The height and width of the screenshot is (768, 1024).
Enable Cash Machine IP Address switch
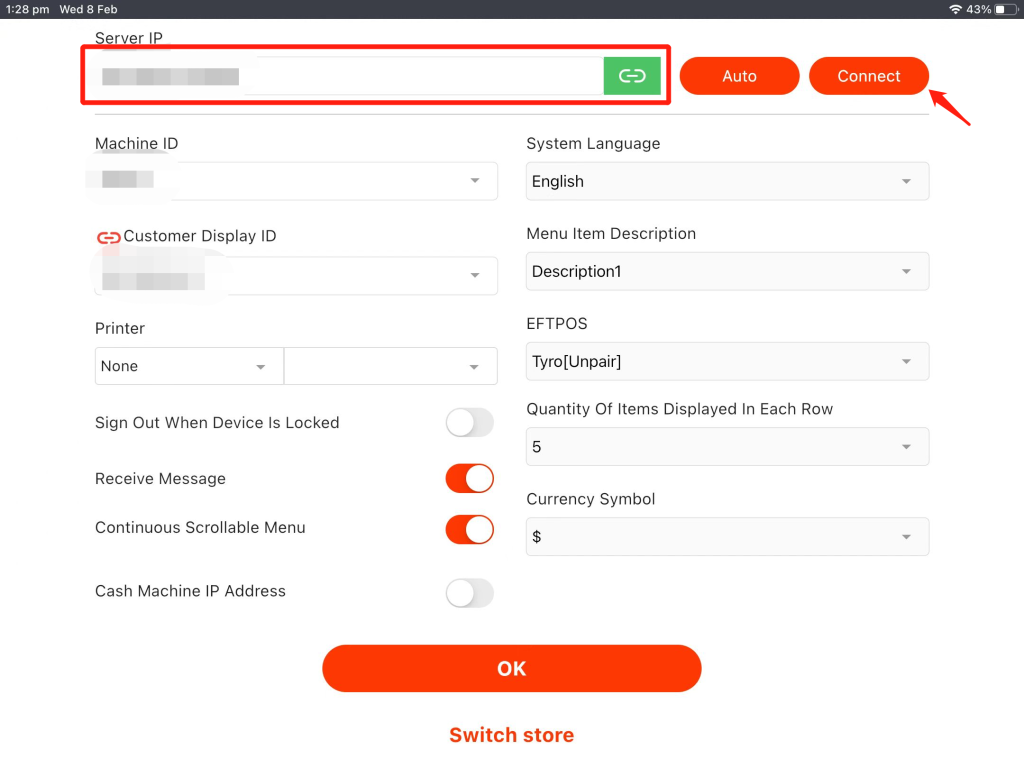click(469, 593)
